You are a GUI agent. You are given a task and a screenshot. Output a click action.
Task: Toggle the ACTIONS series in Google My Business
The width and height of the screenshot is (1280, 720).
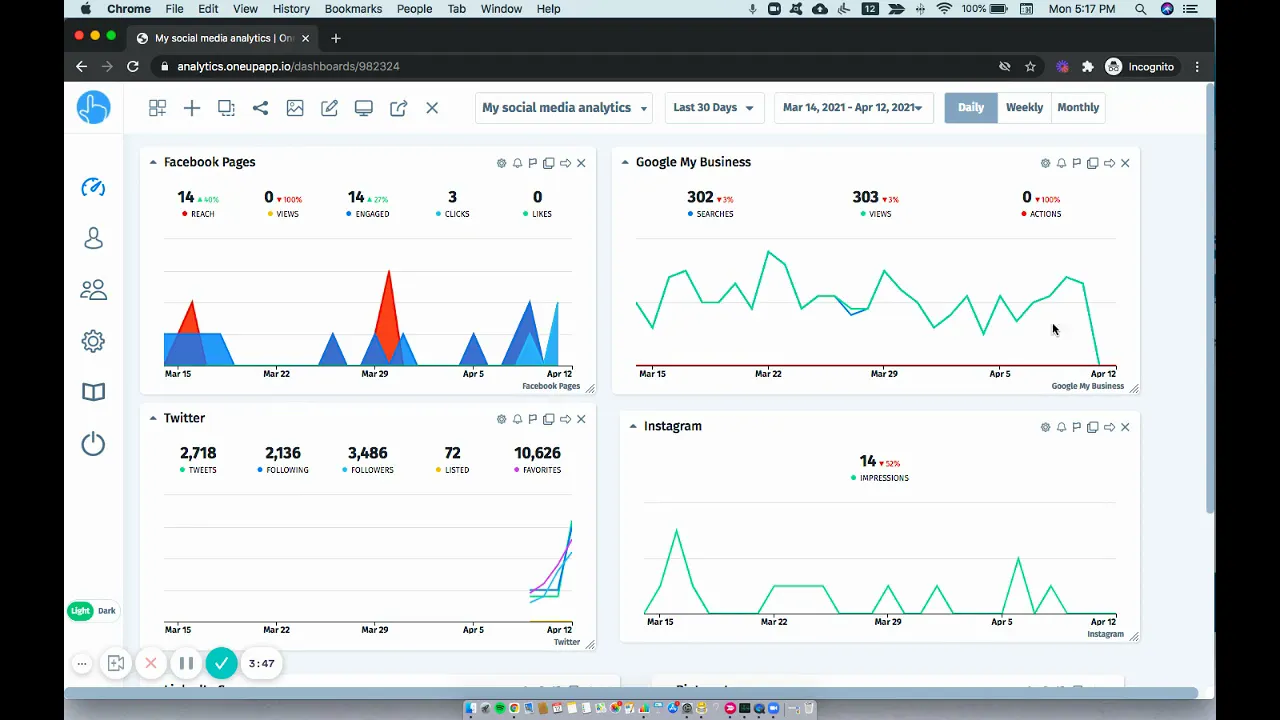1041,214
